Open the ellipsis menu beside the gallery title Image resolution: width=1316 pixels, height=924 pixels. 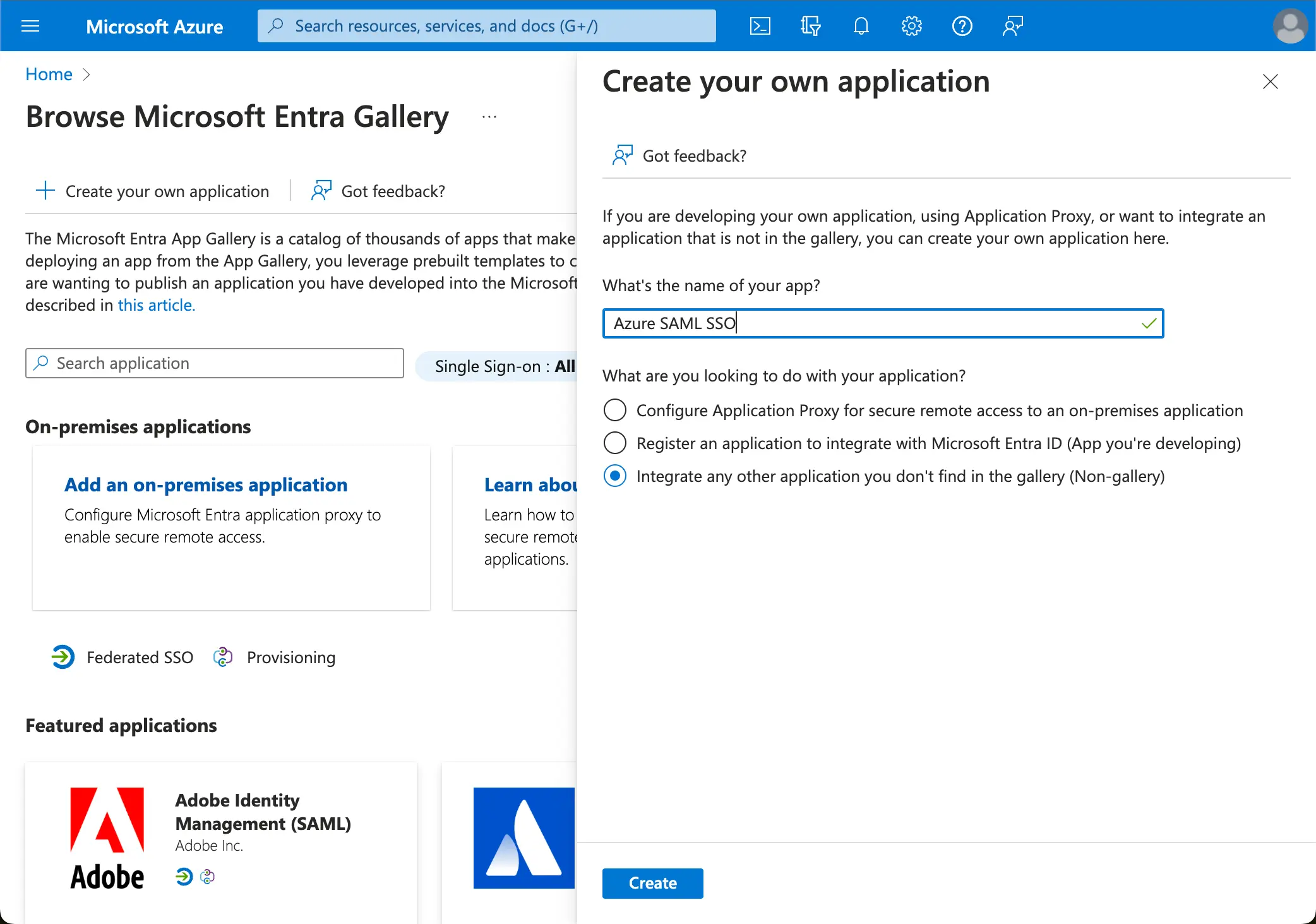click(x=489, y=116)
